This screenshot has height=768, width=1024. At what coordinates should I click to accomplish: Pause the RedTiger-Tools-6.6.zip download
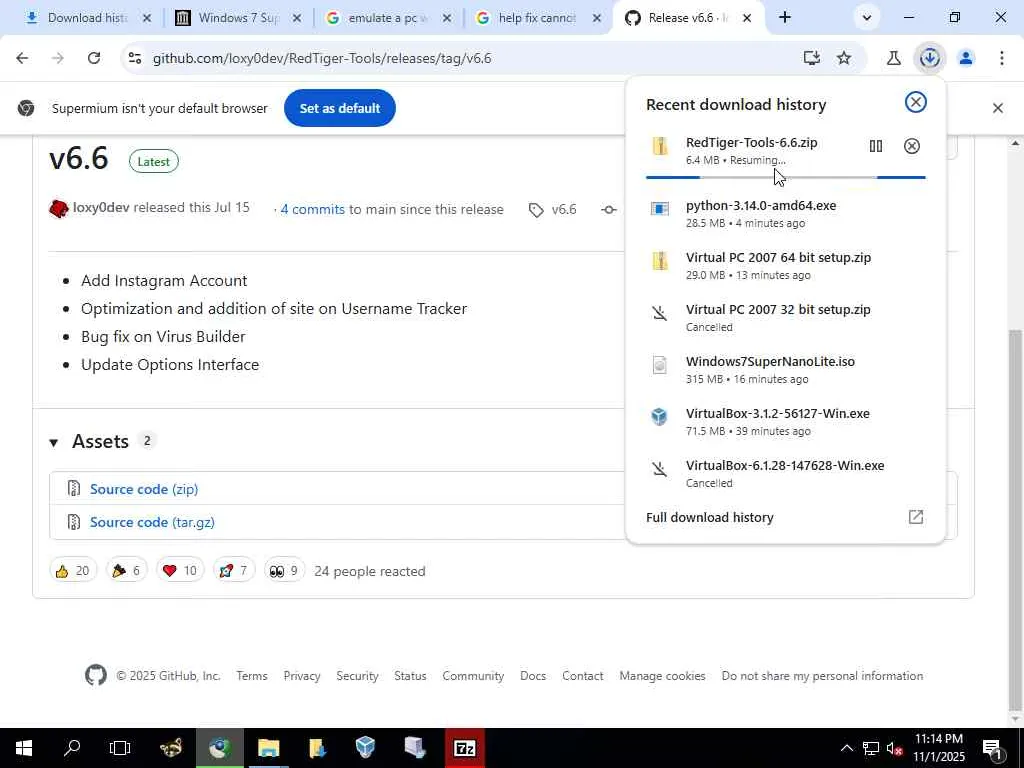(876, 146)
